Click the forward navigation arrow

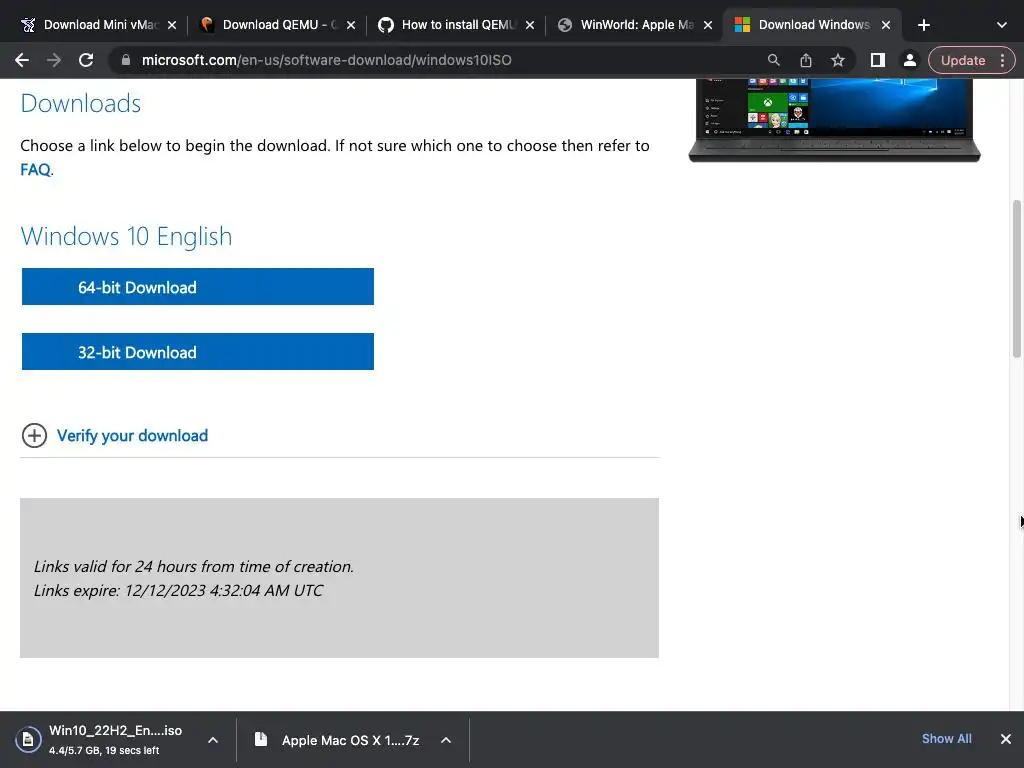click(x=54, y=60)
